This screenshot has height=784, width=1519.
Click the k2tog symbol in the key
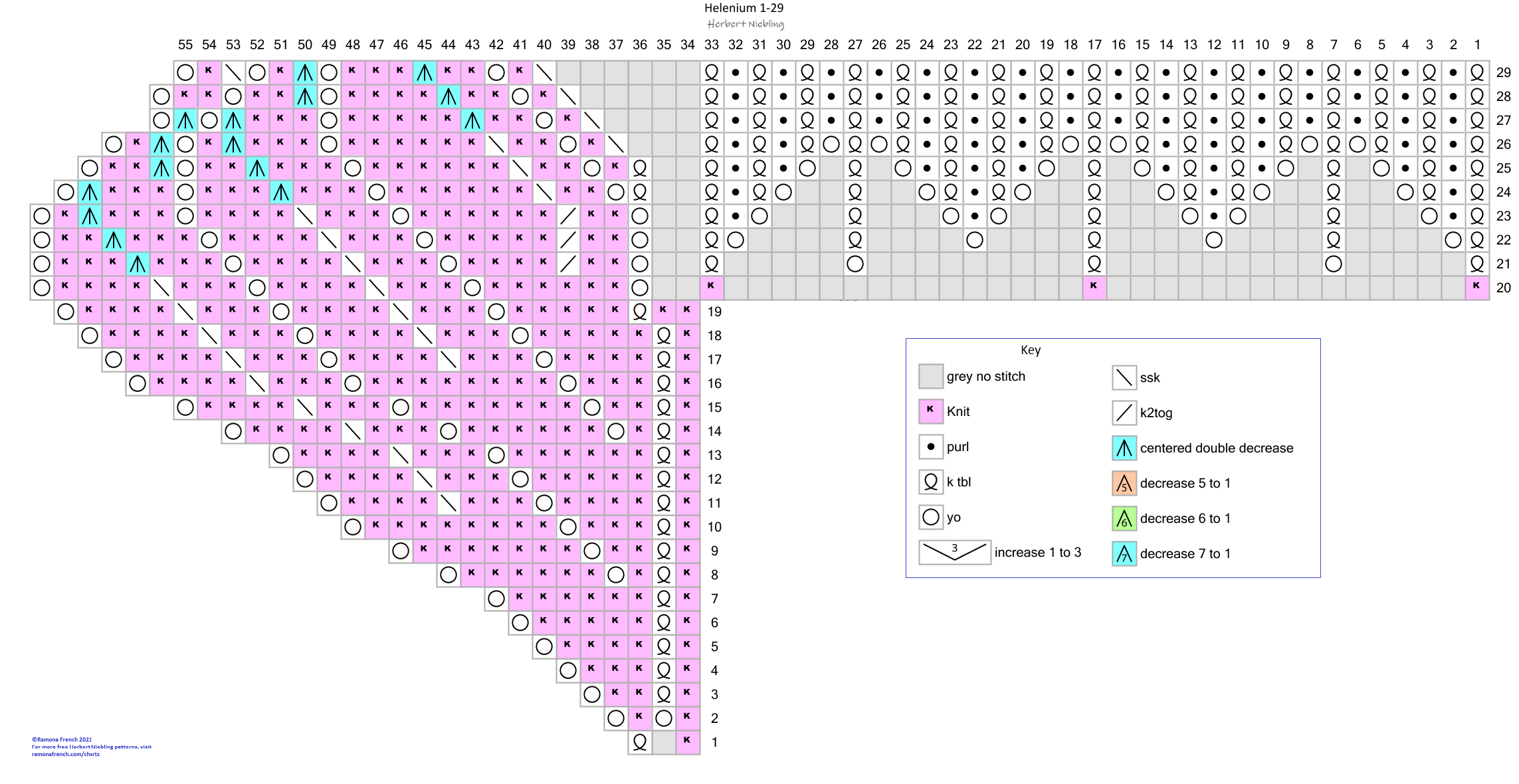(x=1124, y=413)
